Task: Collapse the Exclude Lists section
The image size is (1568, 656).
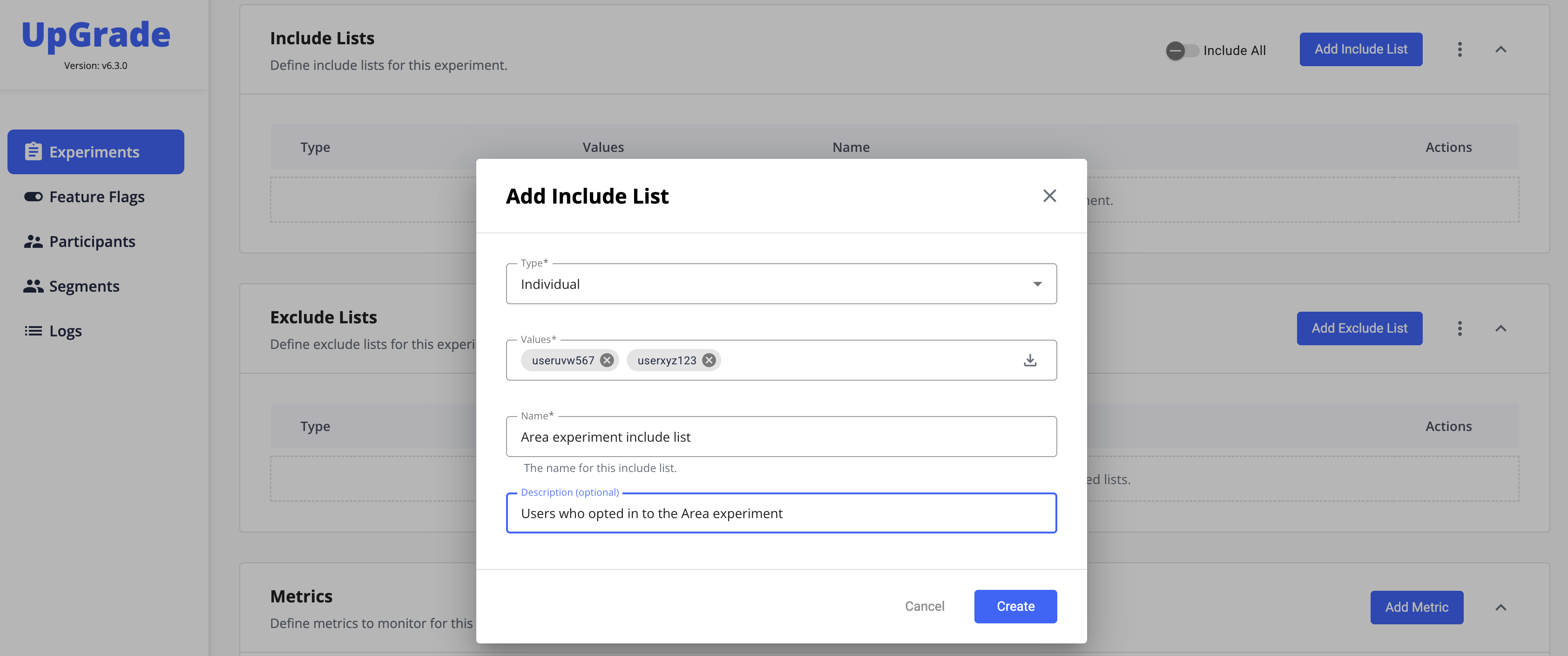Action: pyautogui.click(x=1500, y=328)
